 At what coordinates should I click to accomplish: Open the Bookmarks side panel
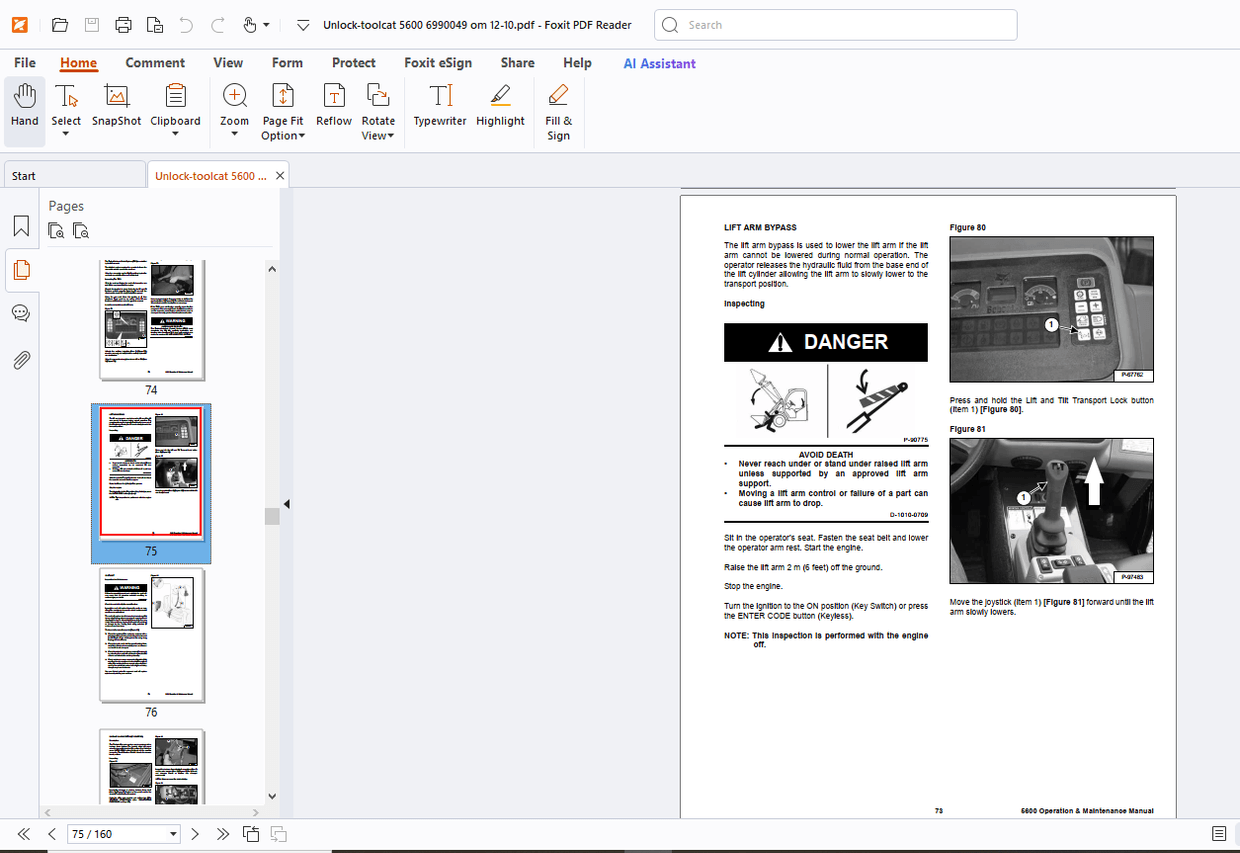(21, 225)
